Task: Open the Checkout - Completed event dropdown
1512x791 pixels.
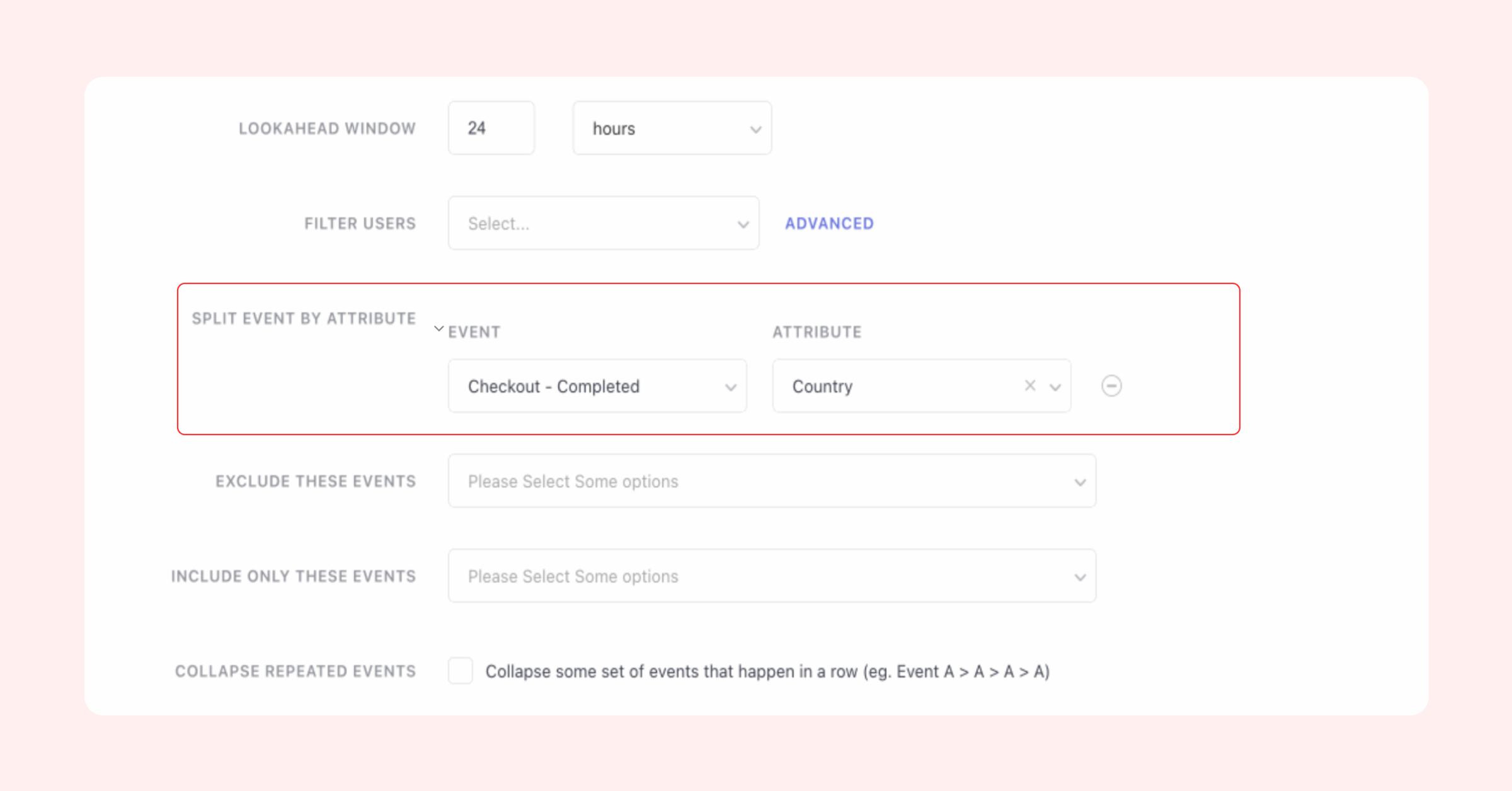Action: [x=586, y=386]
